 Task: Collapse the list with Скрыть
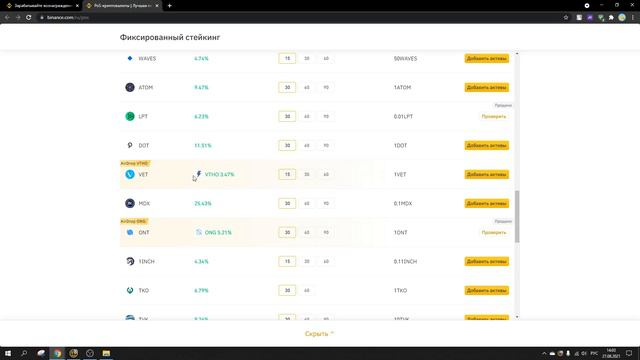pyautogui.click(x=319, y=333)
